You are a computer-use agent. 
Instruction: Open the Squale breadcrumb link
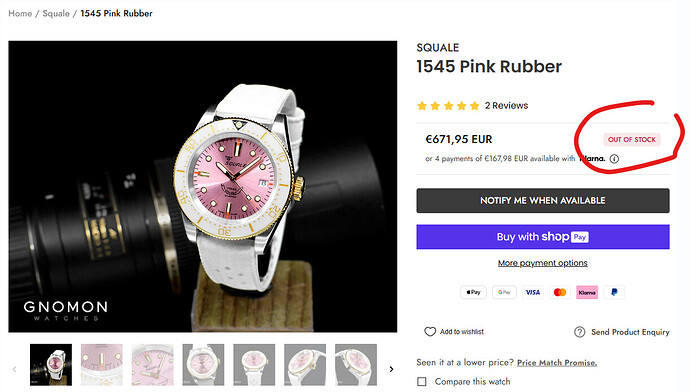click(56, 13)
